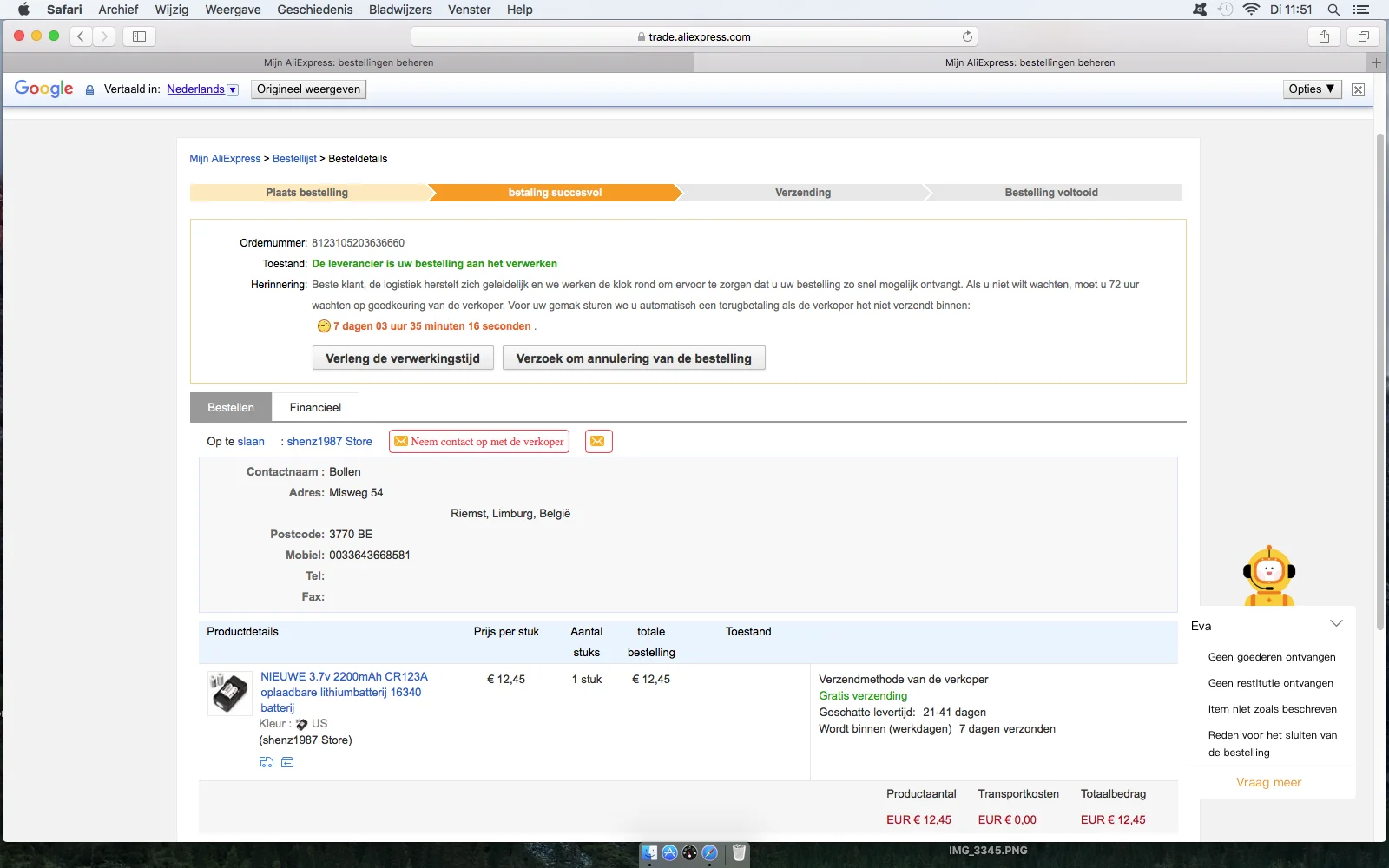Open the Opties dropdown in translate bar
Viewport: 1389px width, 868px height.
click(1312, 89)
